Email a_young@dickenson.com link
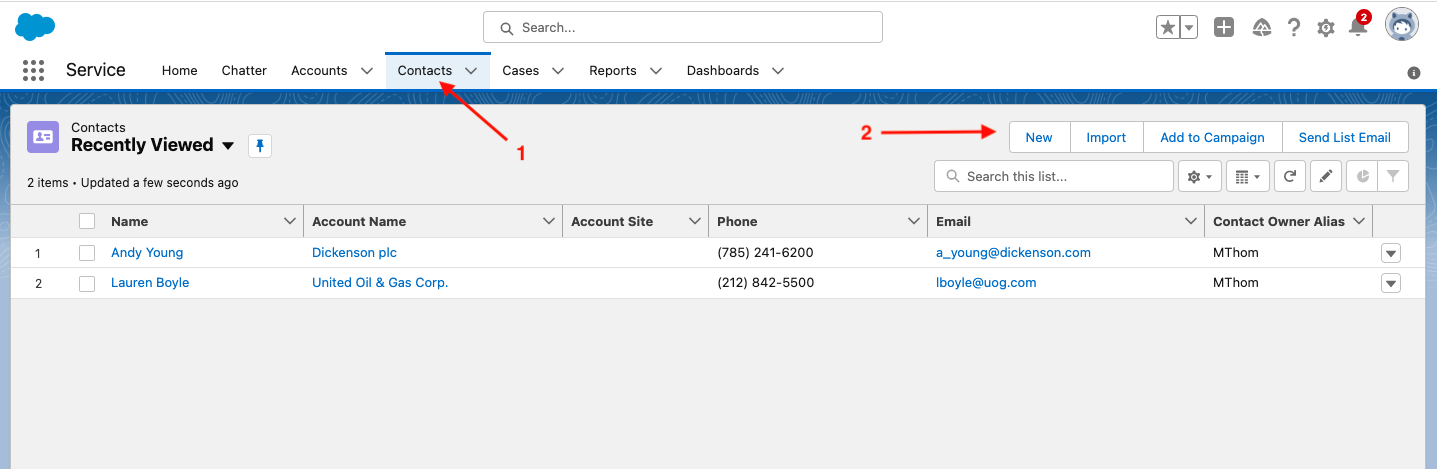This screenshot has height=469, width=1437. [1013, 253]
